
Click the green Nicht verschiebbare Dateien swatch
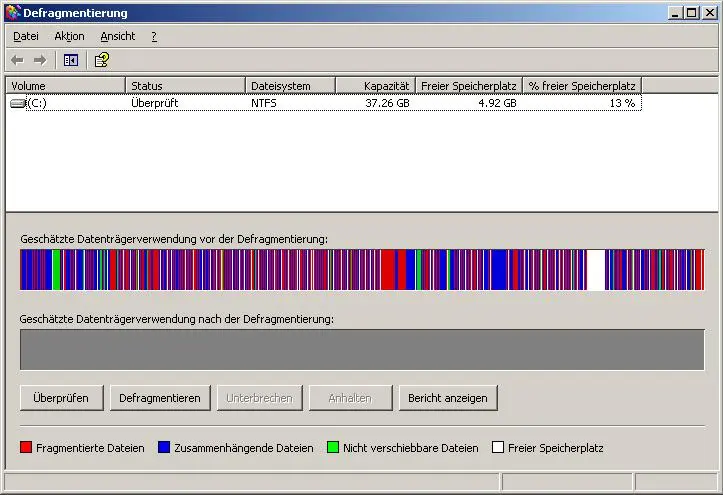333,448
